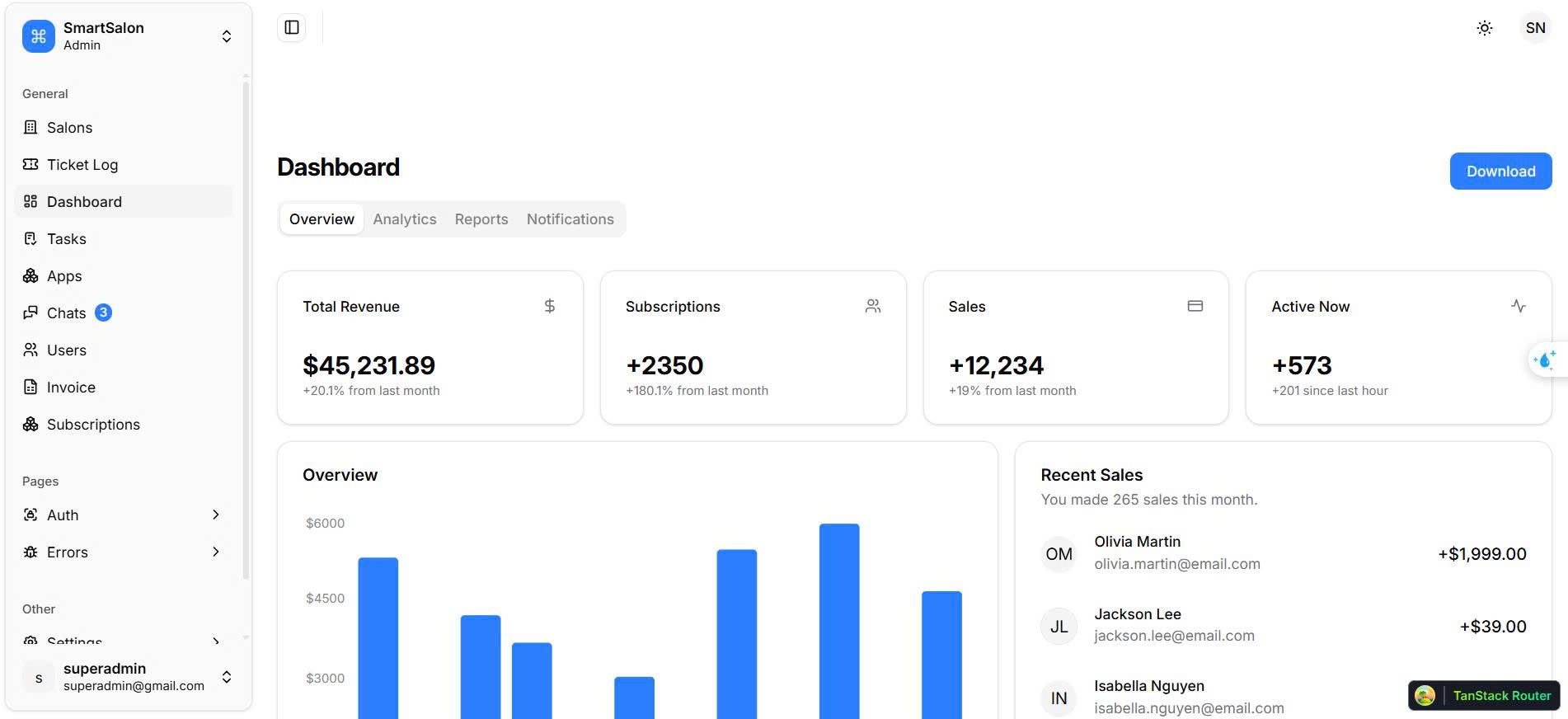Open the superadmin account menu chevrons
The height and width of the screenshot is (719, 1568).
tap(227, 677)
